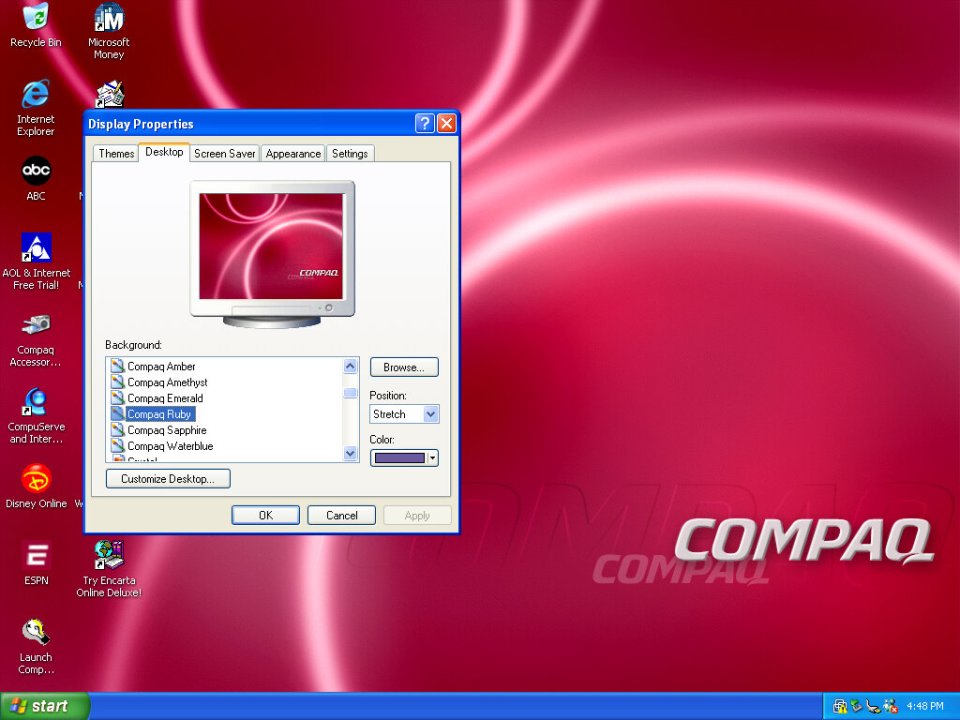Open the Recycle Bin desktop icon

point(36,17)
